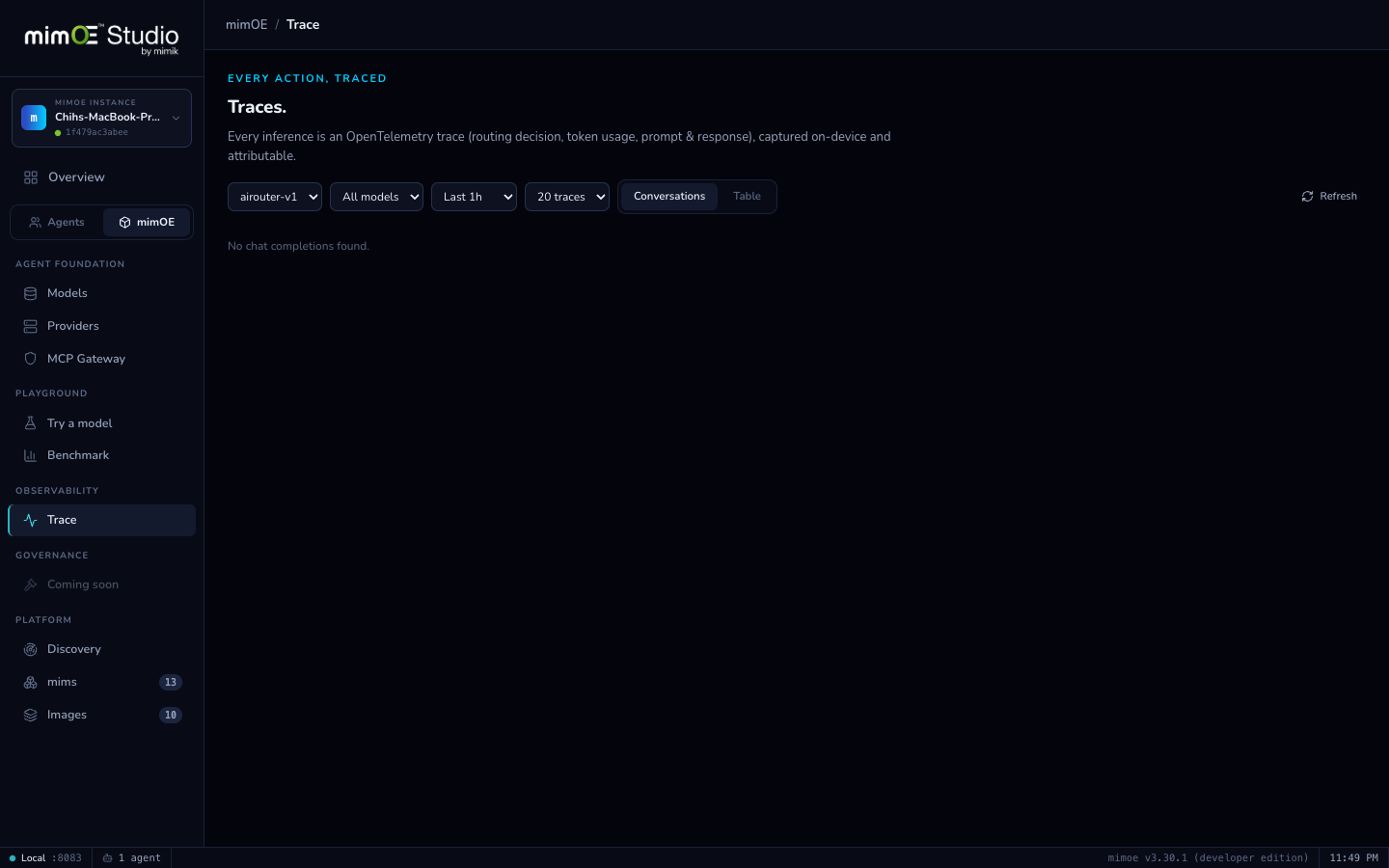
Task: Click the Benchmark chart icon
Action: point(30,455)
